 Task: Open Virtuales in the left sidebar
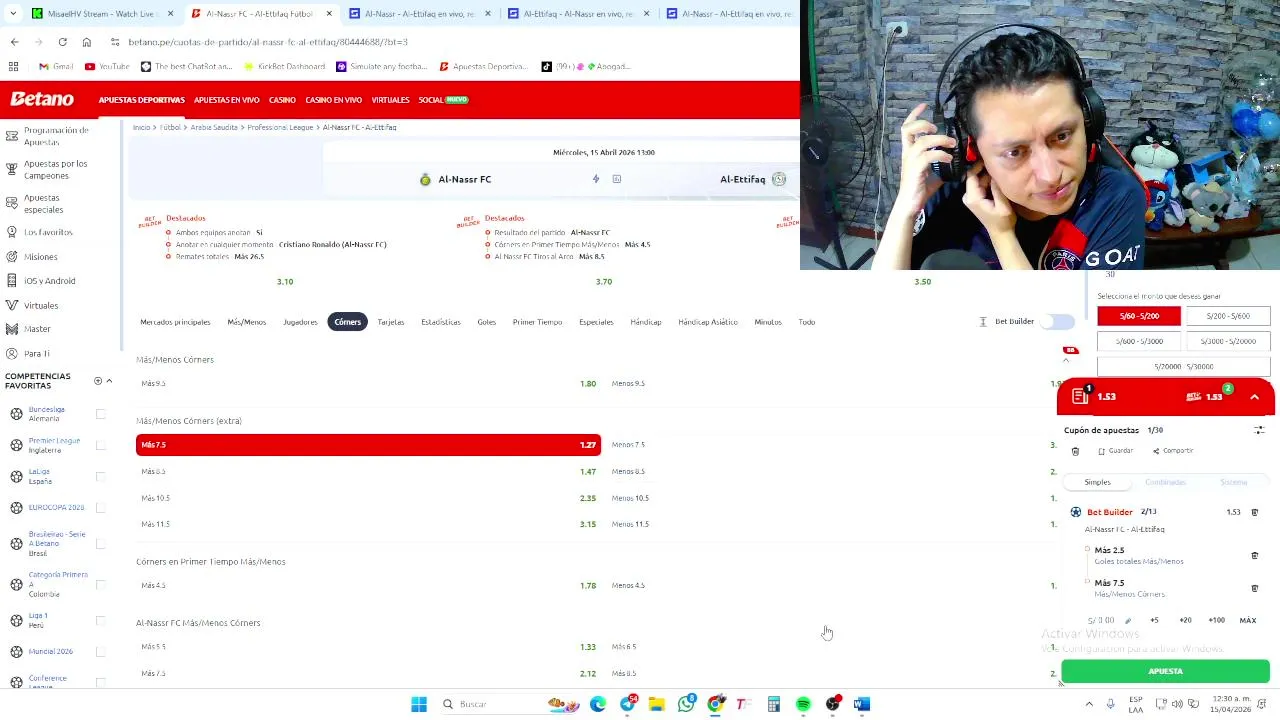click(41, 305)
